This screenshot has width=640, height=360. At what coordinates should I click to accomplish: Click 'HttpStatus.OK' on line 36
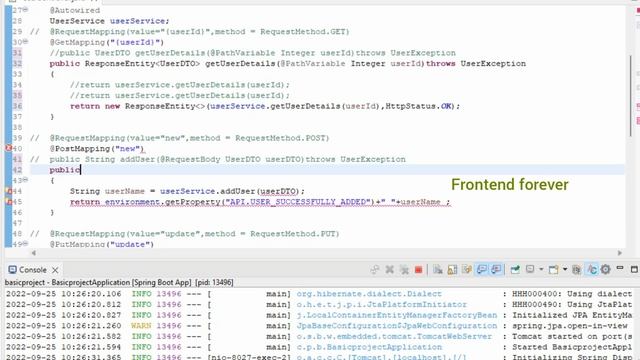[418, 106]
